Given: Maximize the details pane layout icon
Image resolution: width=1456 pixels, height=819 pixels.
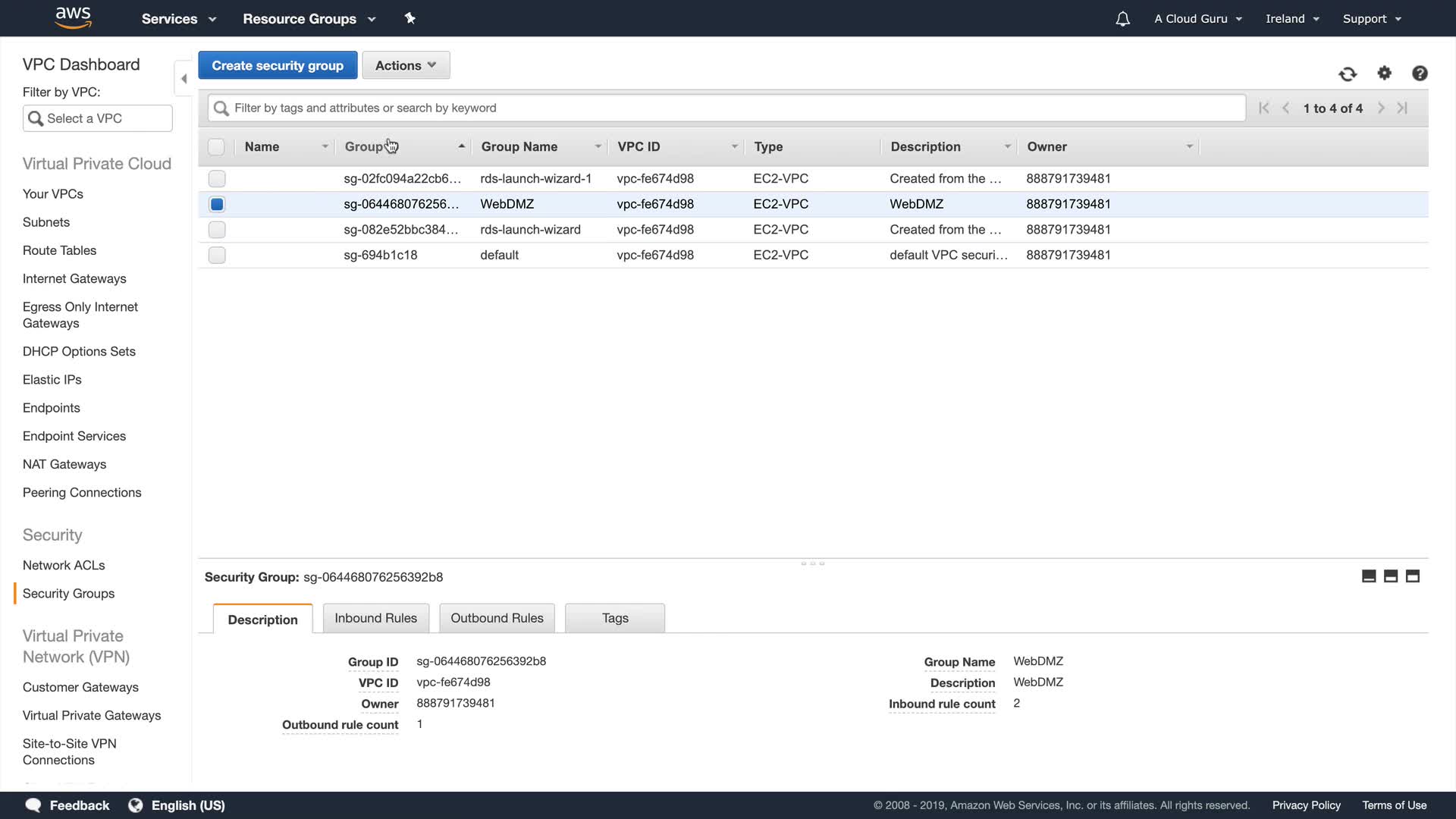Looking at the screenshot, I should 1412,576.
